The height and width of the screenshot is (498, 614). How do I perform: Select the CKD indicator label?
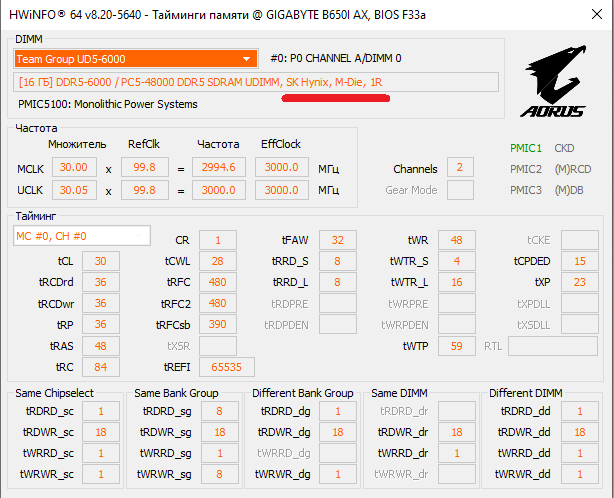(564, 148)
